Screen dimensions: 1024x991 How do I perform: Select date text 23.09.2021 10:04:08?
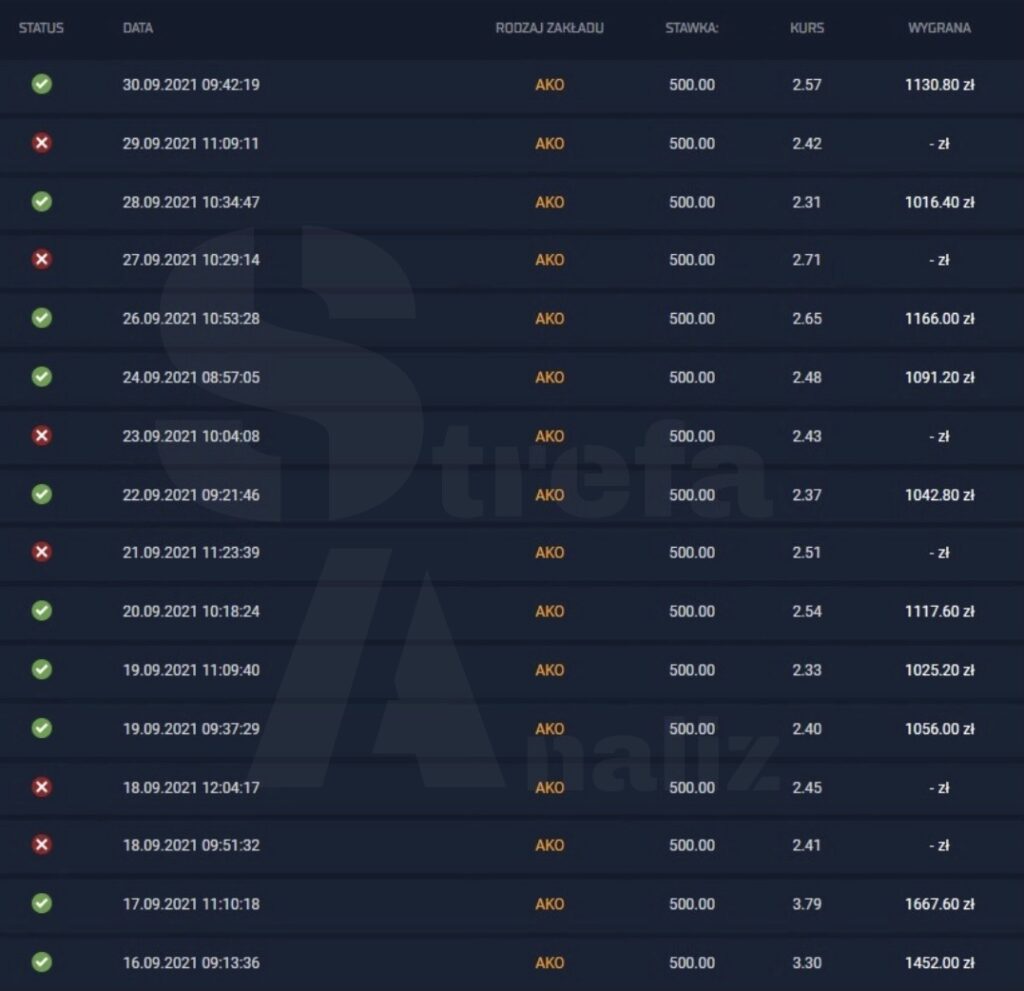point(191,436)
